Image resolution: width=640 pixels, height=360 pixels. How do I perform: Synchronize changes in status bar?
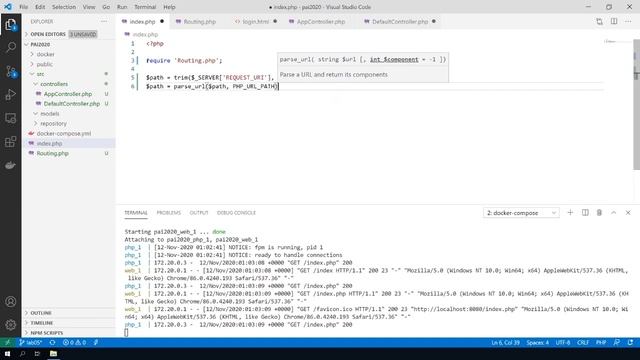click(x=52, y=342)
